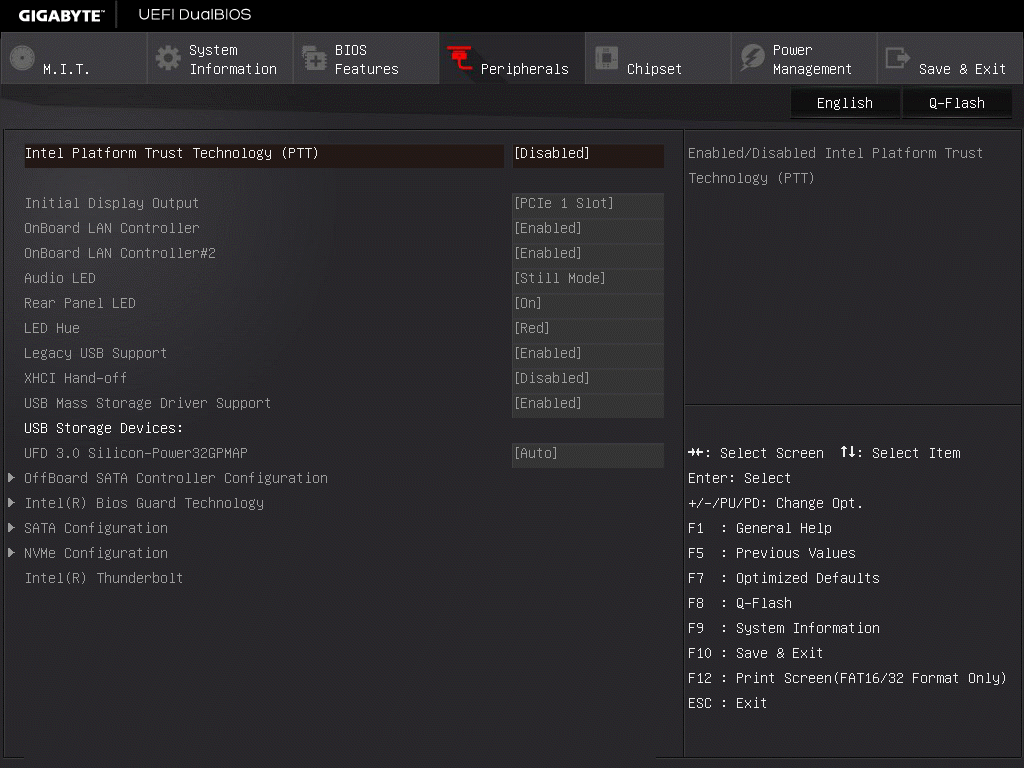Click F1 General Help hint

point(760,528)
